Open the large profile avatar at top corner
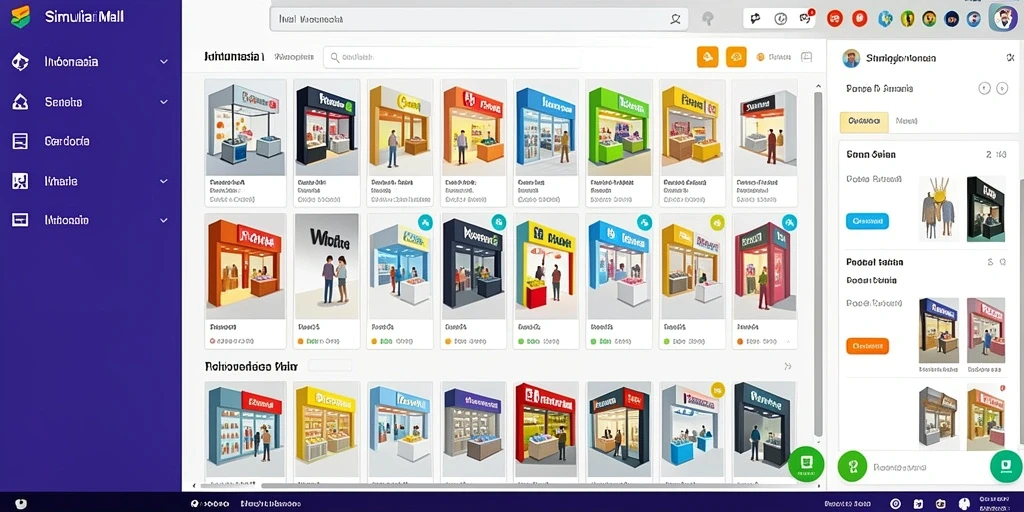The height and width of the screenshot is (512, 1024). click(1004, 18)
